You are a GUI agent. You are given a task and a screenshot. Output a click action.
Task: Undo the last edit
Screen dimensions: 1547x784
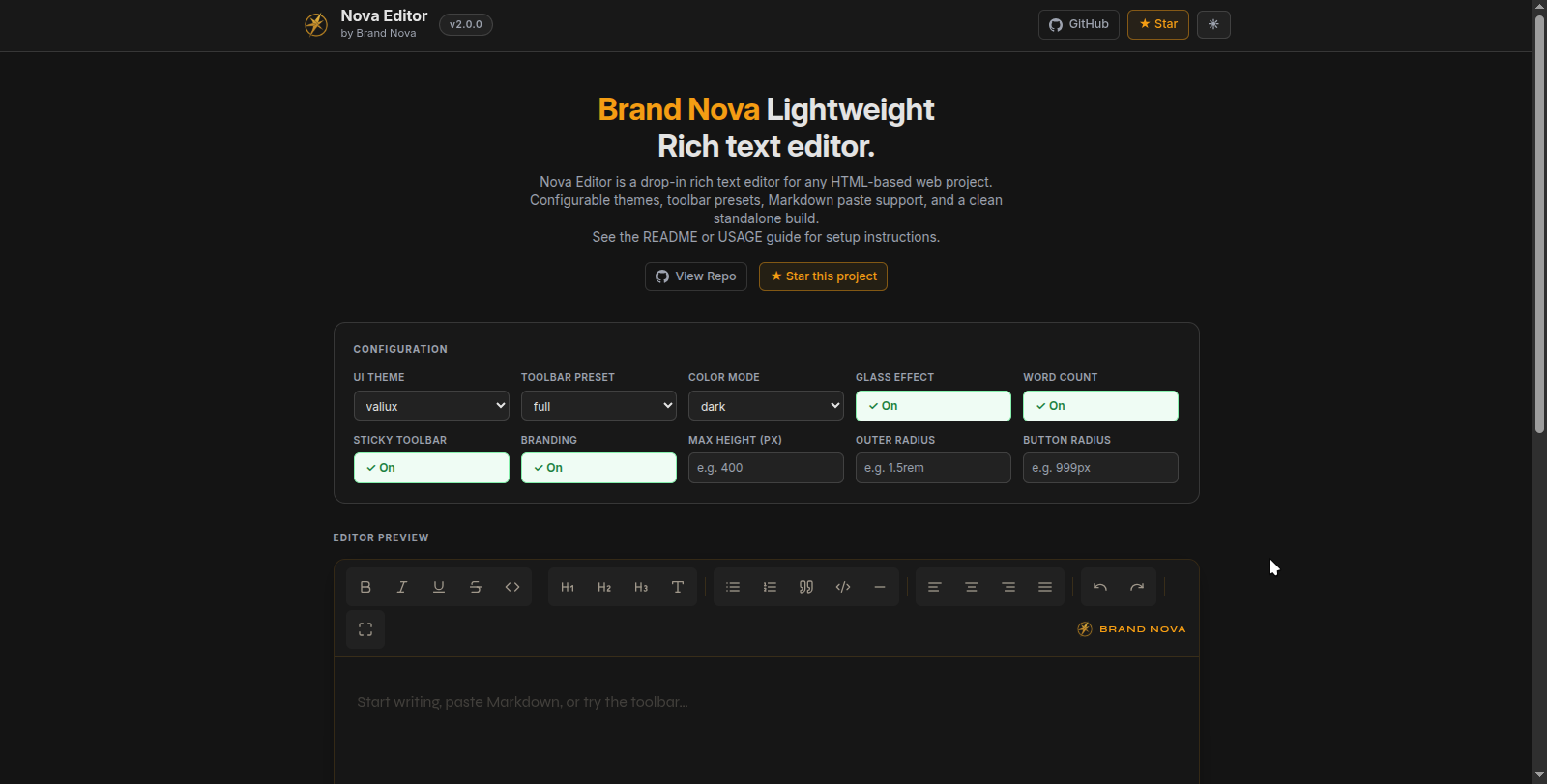coord(1100,587)
